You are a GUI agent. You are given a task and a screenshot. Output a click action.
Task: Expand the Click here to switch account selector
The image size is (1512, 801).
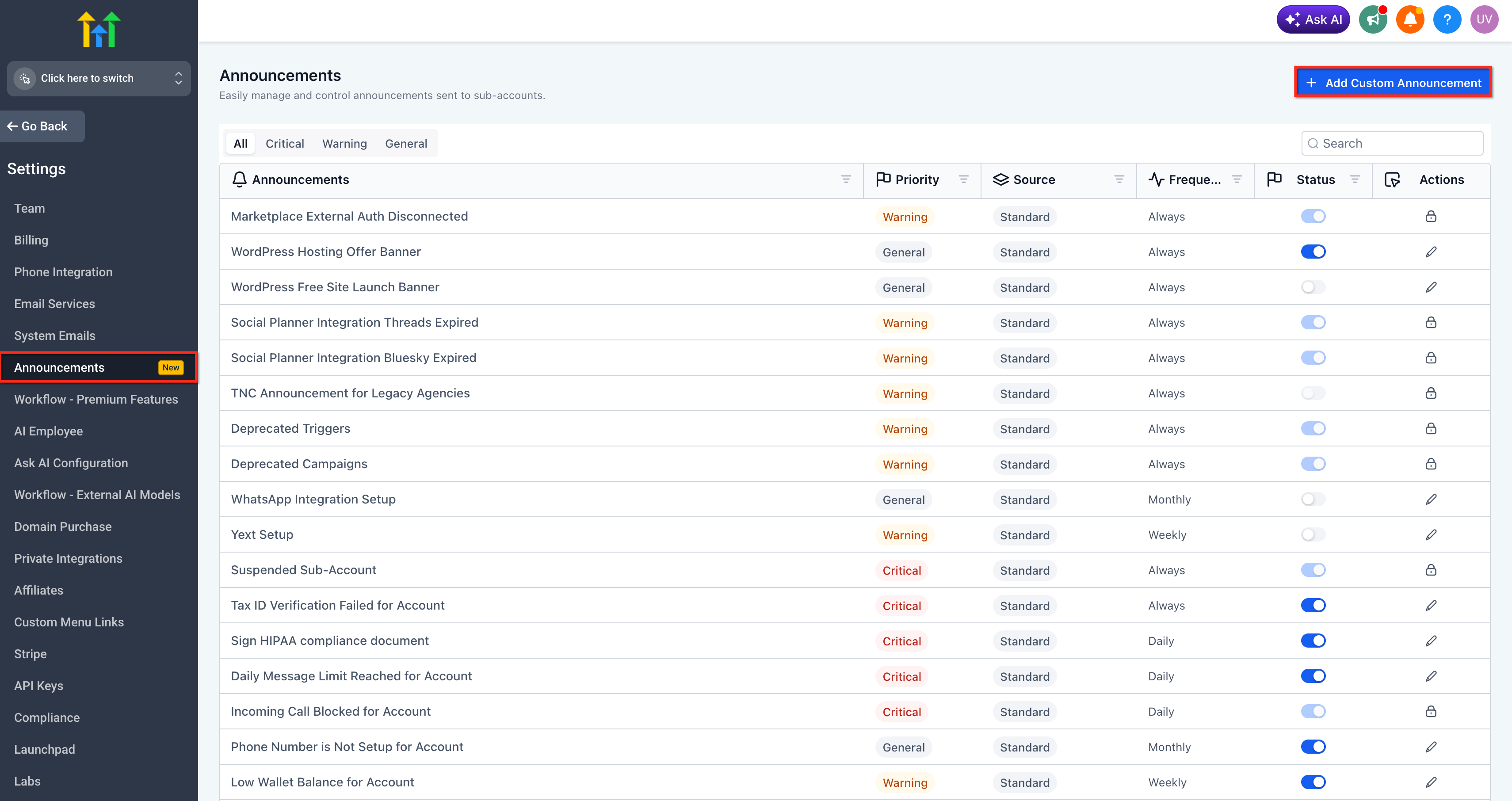(x=99, y=78)
